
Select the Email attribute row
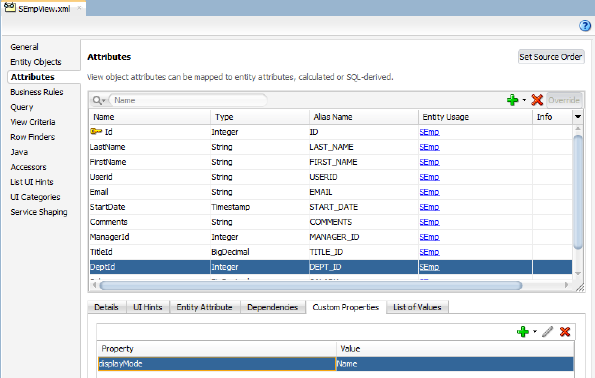pos(331,192)
